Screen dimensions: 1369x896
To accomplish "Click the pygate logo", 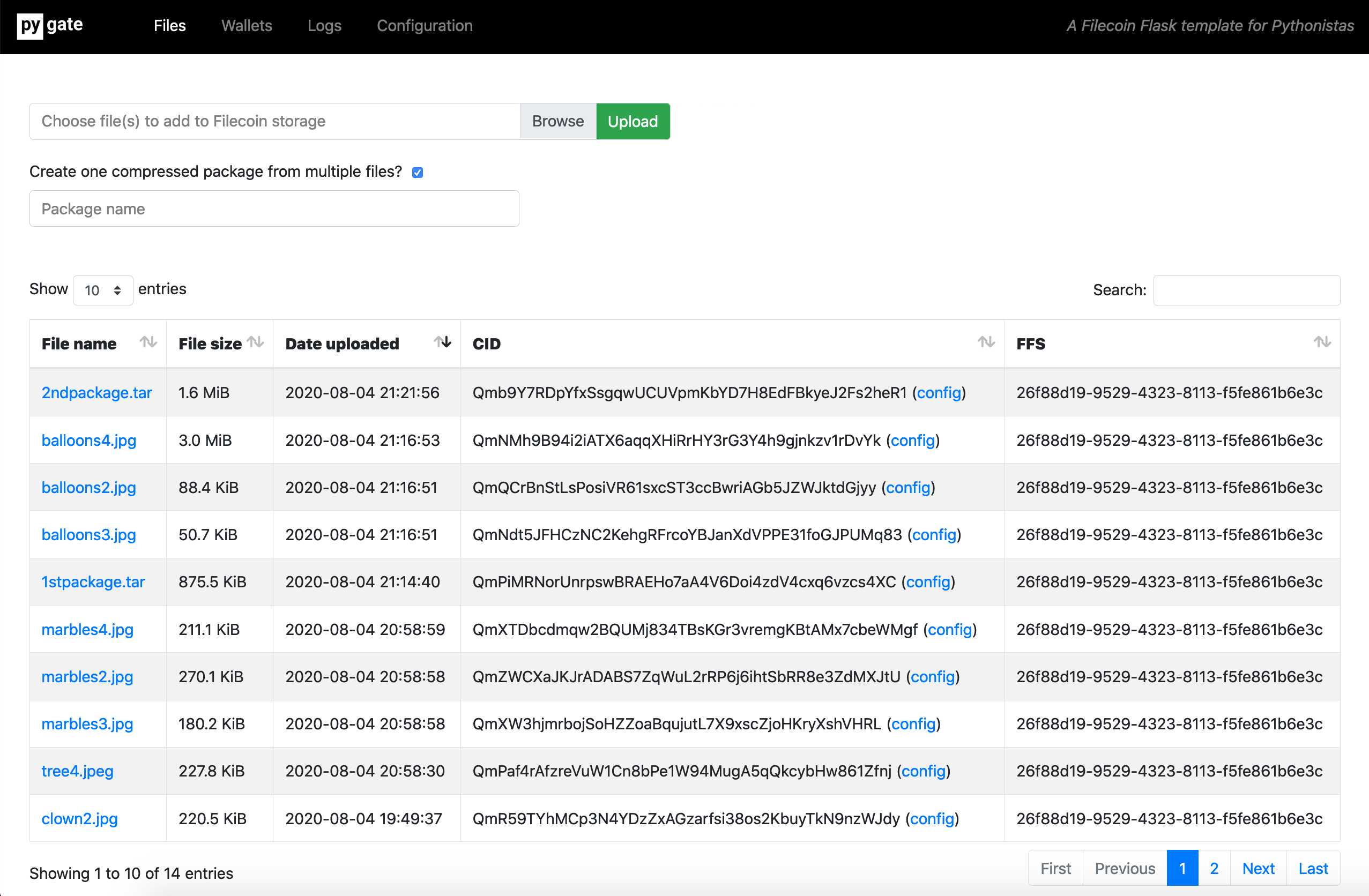I will coord(49,26).
